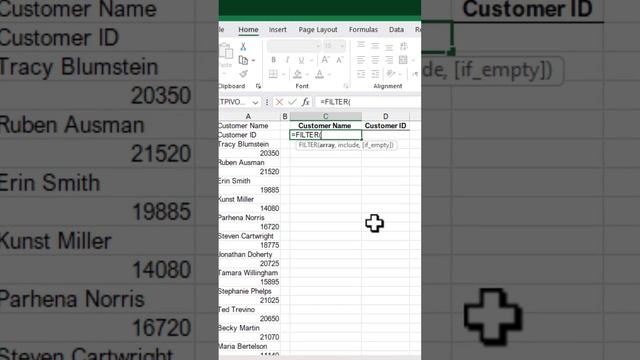
Task: Open the Font Color palette arrow
Action: (x=329, y=75)
